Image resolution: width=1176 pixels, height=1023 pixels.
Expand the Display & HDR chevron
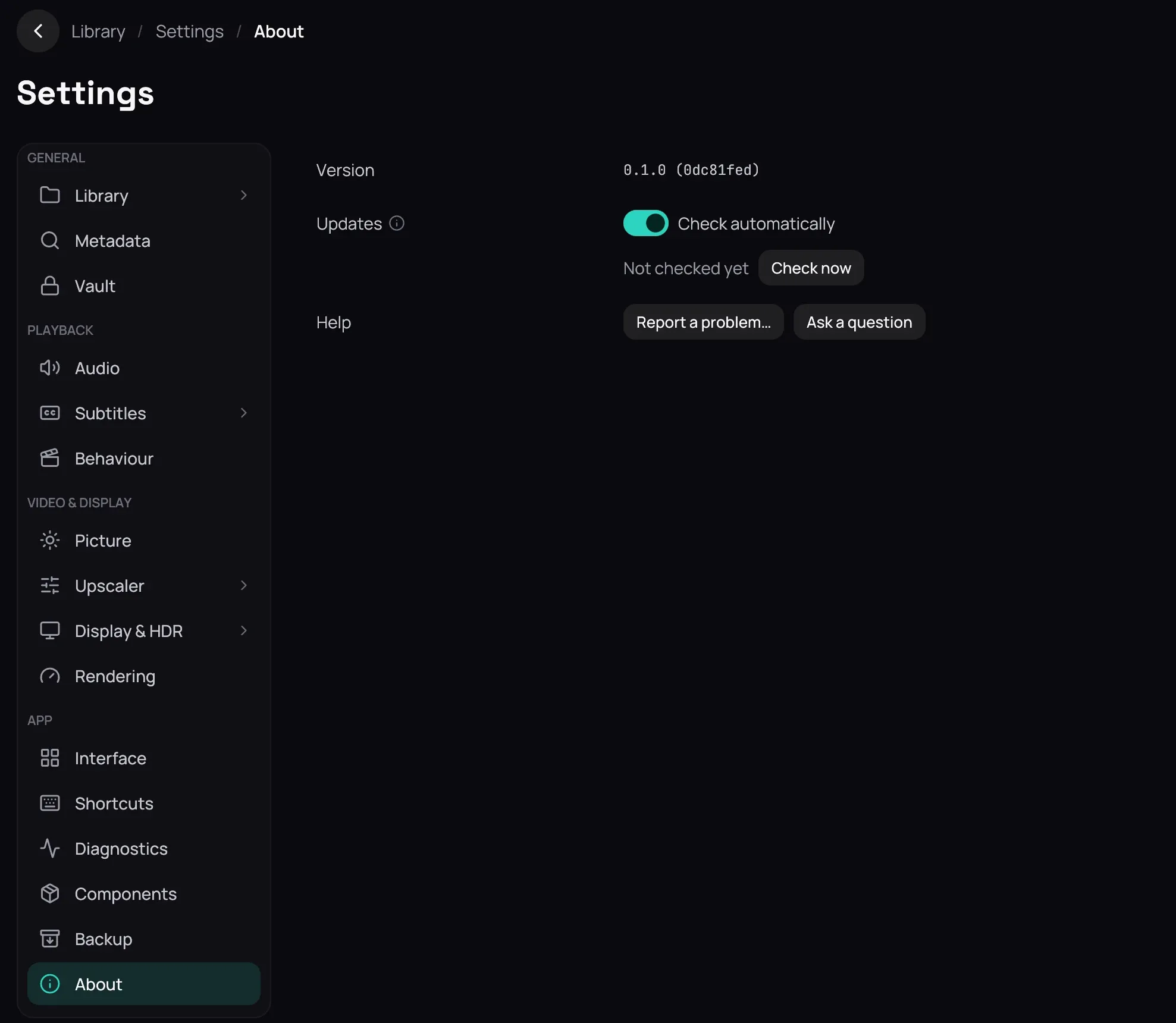pos(243,630)
